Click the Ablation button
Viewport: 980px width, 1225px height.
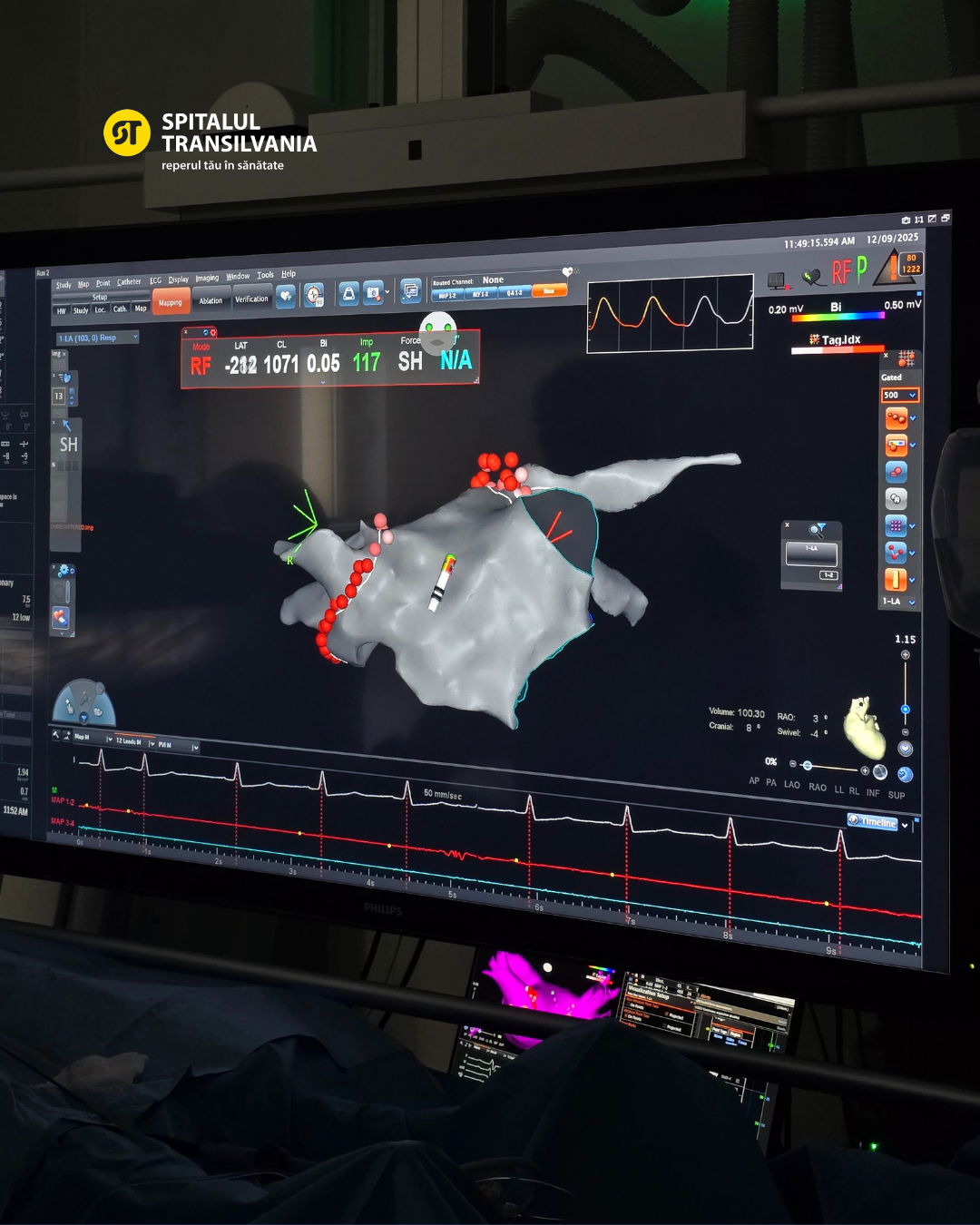pos(211,300)
